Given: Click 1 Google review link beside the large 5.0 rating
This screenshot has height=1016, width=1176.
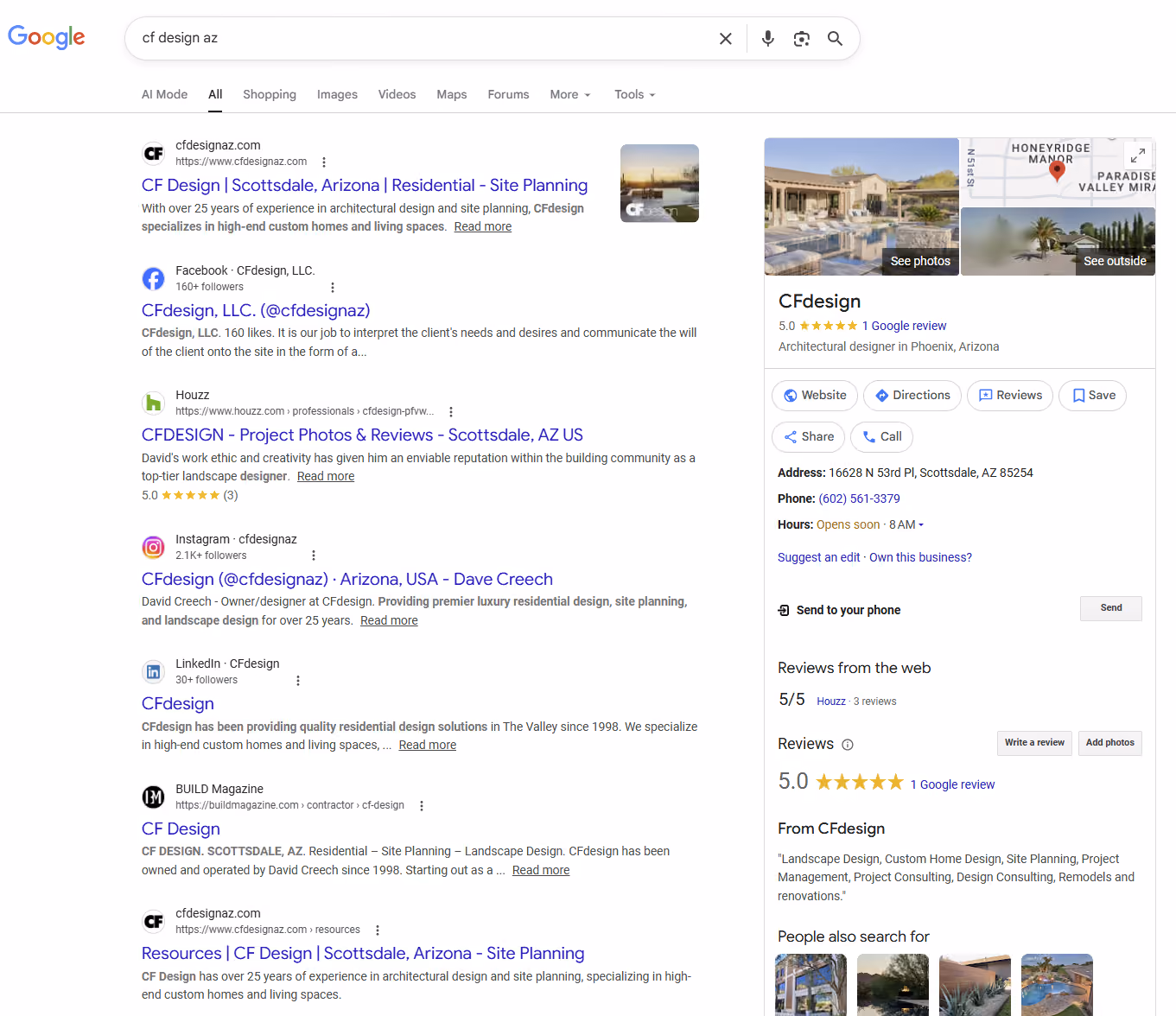Looking at the screenshot, I should pyautogui.click(x=952, y=785).
